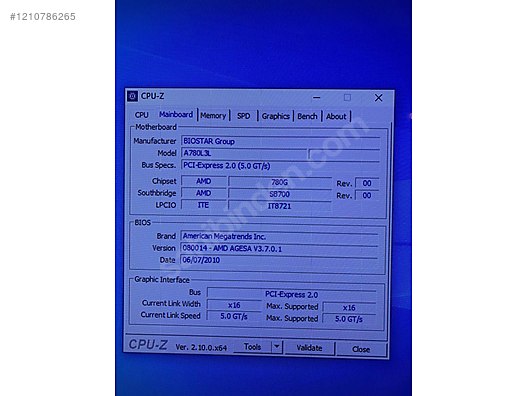Click Current Link Width value x16

coord(234,305)
